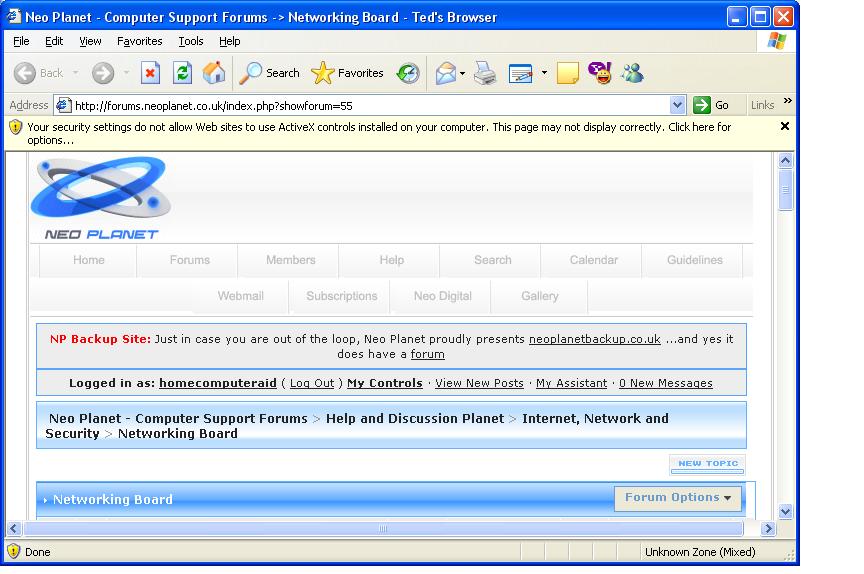Select the Home navigation tab
The image size is (864, 574).
pyautogui.click(x=88, y=260)
